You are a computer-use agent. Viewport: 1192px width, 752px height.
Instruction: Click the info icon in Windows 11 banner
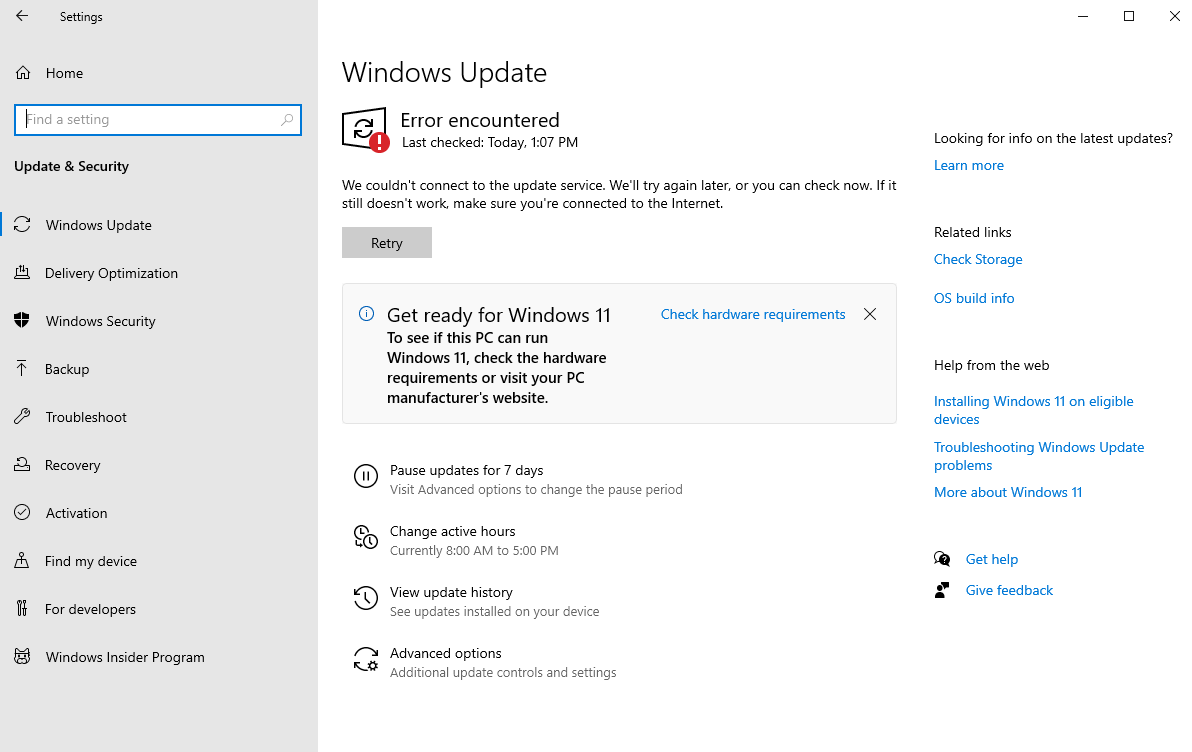(366, 314)
